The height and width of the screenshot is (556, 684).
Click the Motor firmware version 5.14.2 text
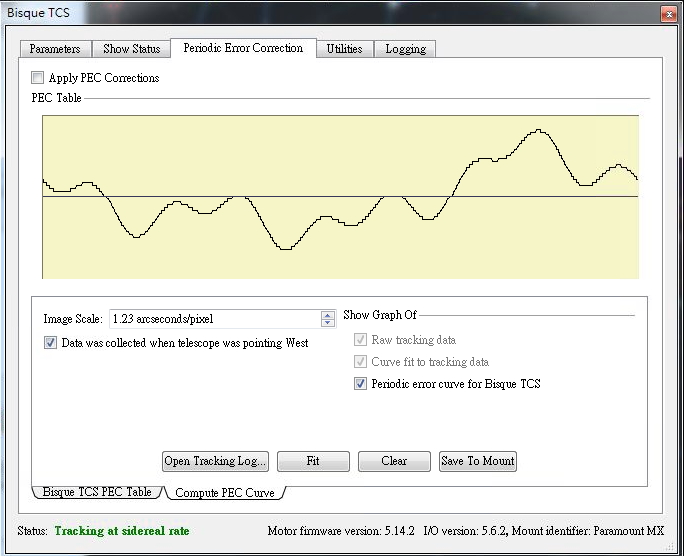click(341, 531)
